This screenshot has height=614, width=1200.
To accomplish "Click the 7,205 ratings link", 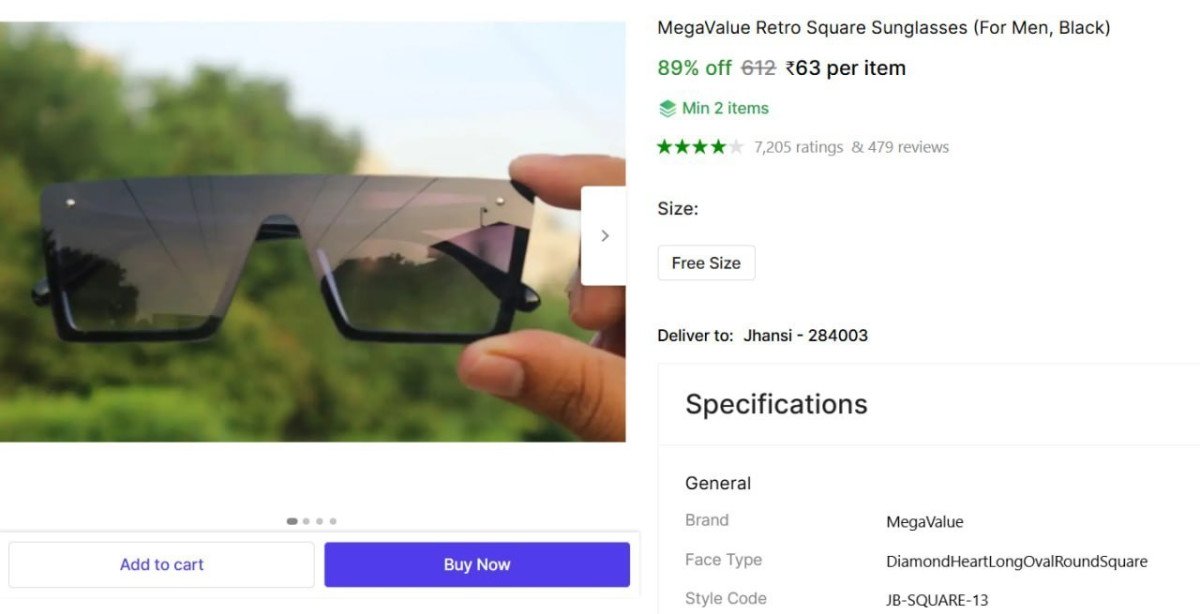I will click(x=798, y=146).
